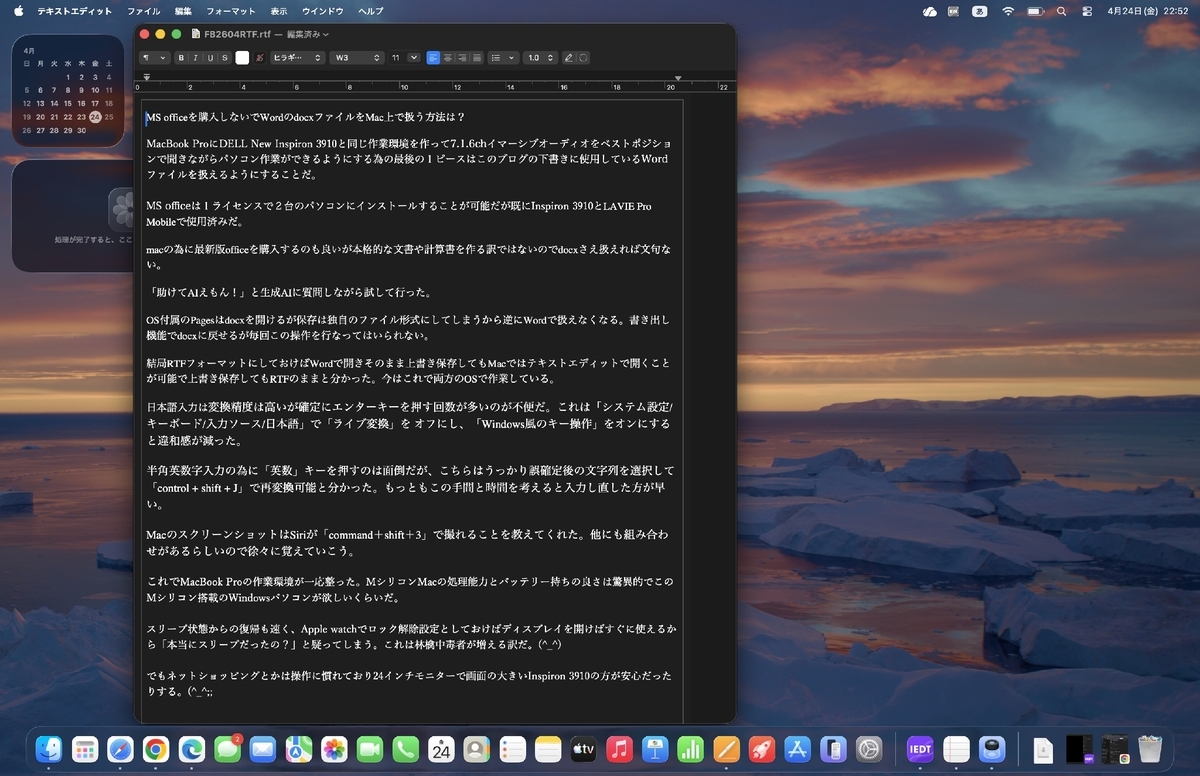The image size is (1200, 776).
Task: Open the 1.0 line spacing dropdown
Action: 540,58
